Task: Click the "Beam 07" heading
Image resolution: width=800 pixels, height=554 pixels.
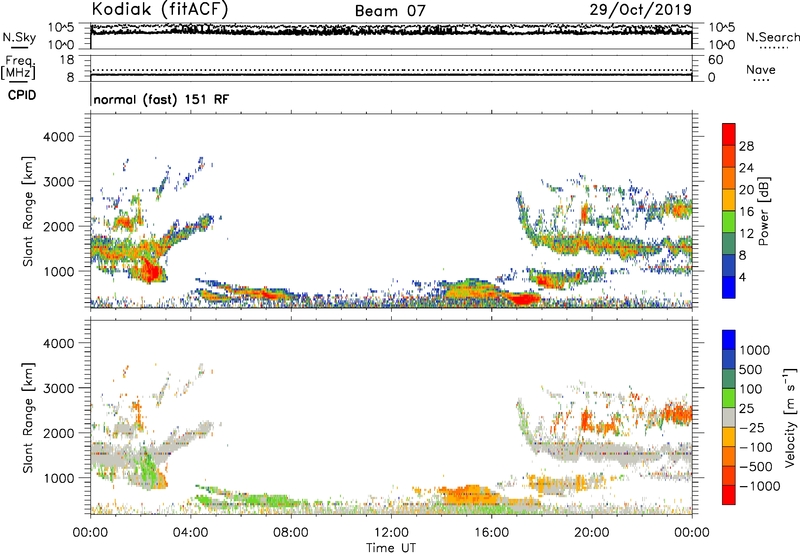Action: (390, 11)
